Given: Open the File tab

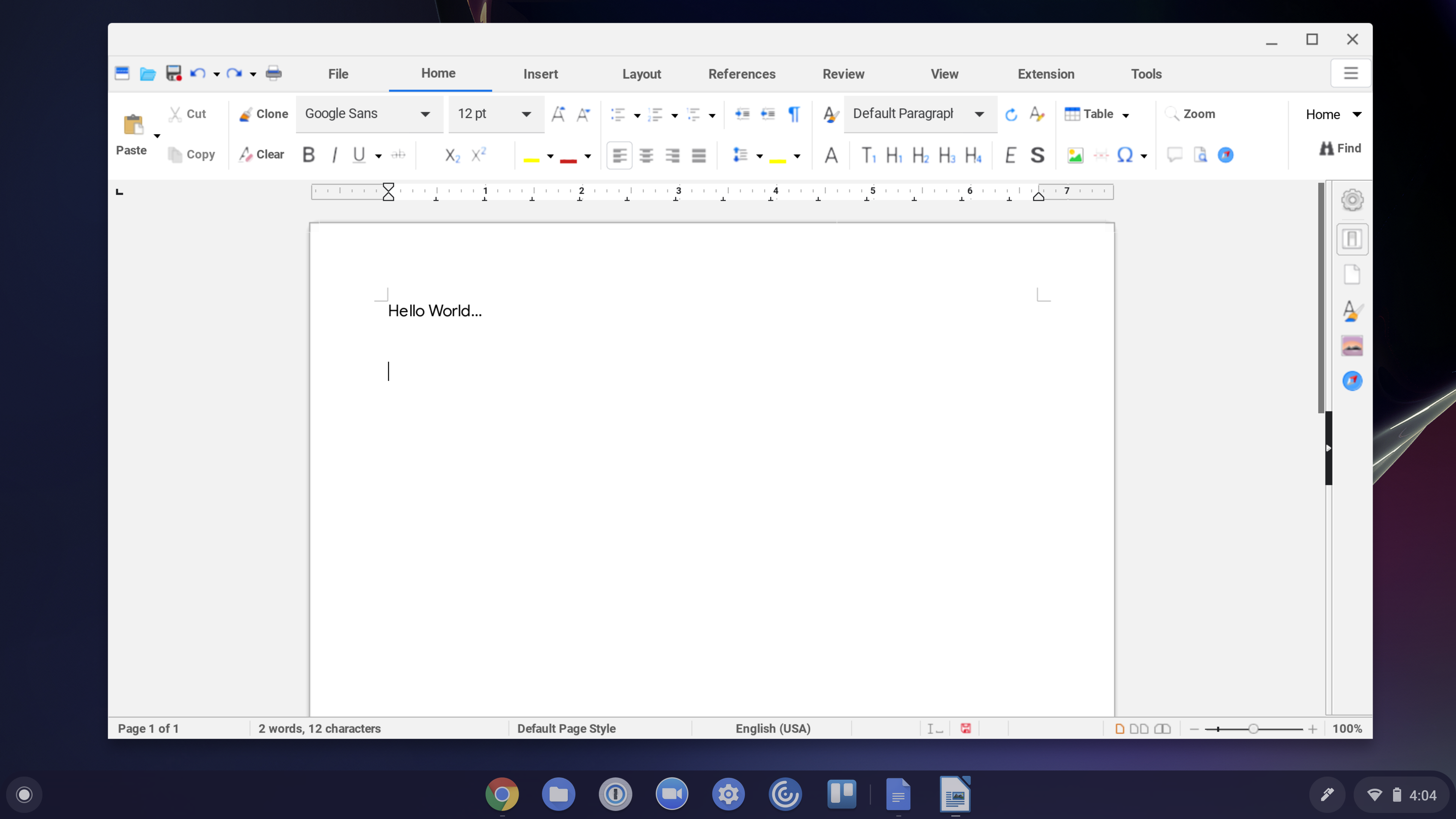Looking at the screenshot, I should click(x=338, y=74).
